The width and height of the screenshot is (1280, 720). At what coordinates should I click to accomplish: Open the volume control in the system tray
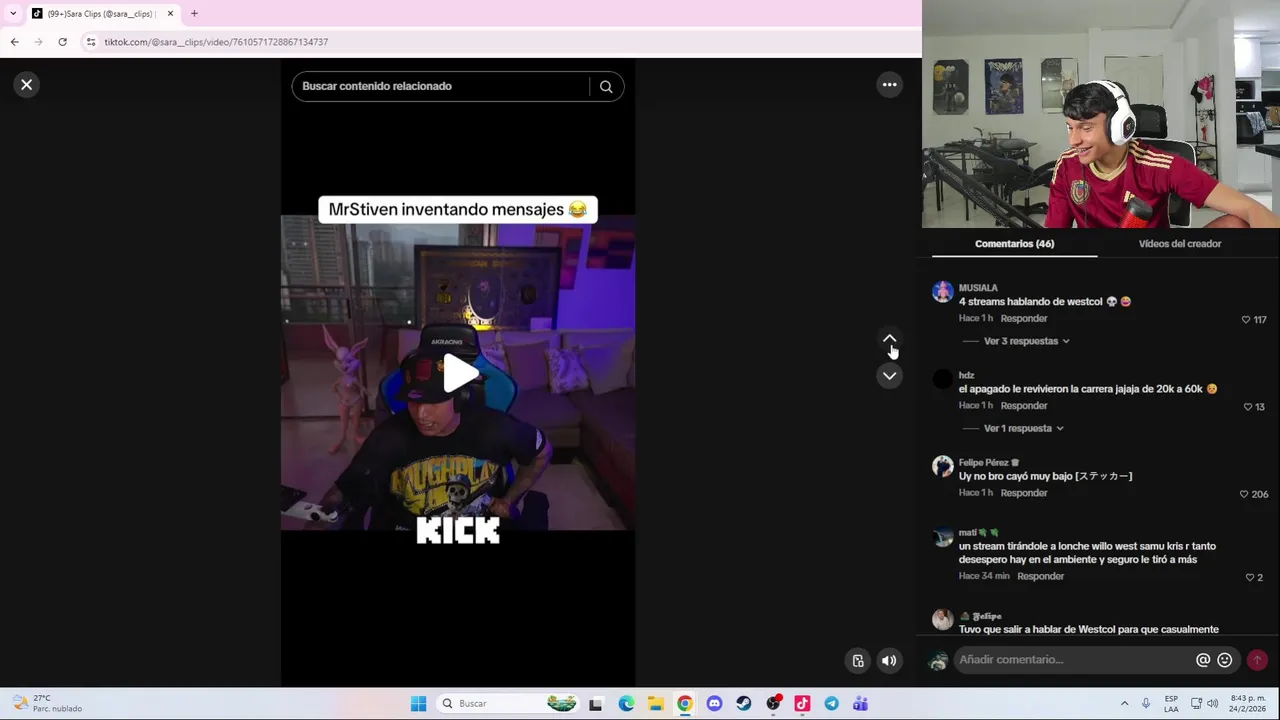[1213, 704]
